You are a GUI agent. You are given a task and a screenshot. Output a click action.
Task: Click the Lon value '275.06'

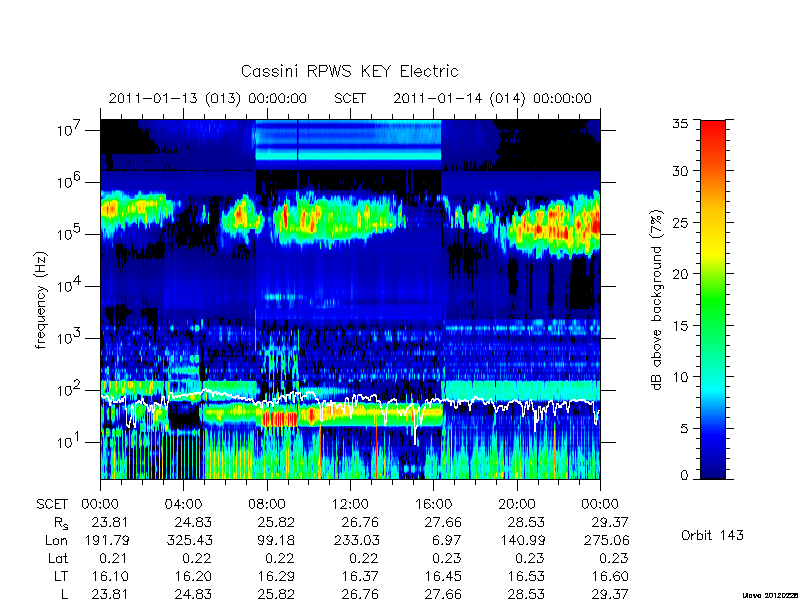[x=607, y=540]
